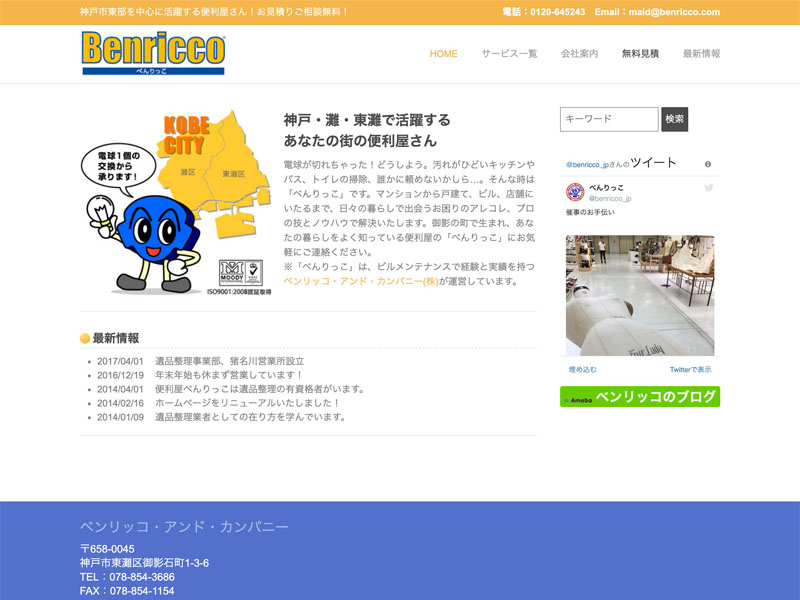Click the 最新情報 section heading
800x600 pixels.
tap(116, 338)
